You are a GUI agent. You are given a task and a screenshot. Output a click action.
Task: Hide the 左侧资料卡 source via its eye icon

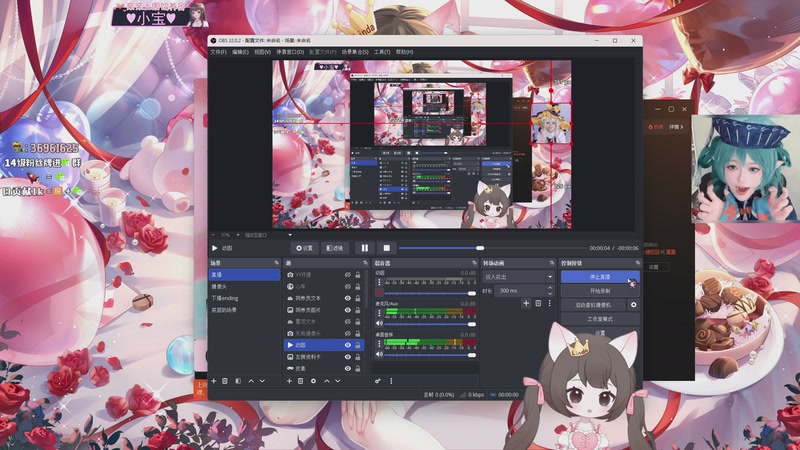[x=347, y=357]
